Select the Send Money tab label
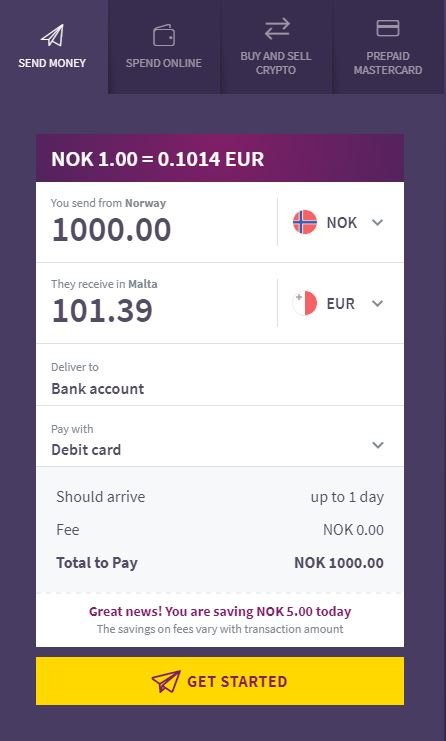 (52, 63)
